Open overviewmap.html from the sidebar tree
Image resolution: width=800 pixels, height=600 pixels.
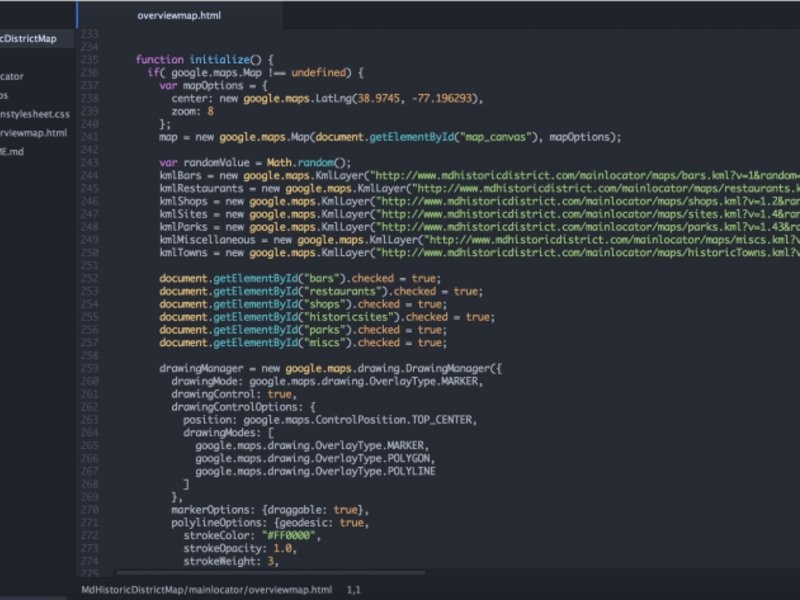tap(34, 133)
